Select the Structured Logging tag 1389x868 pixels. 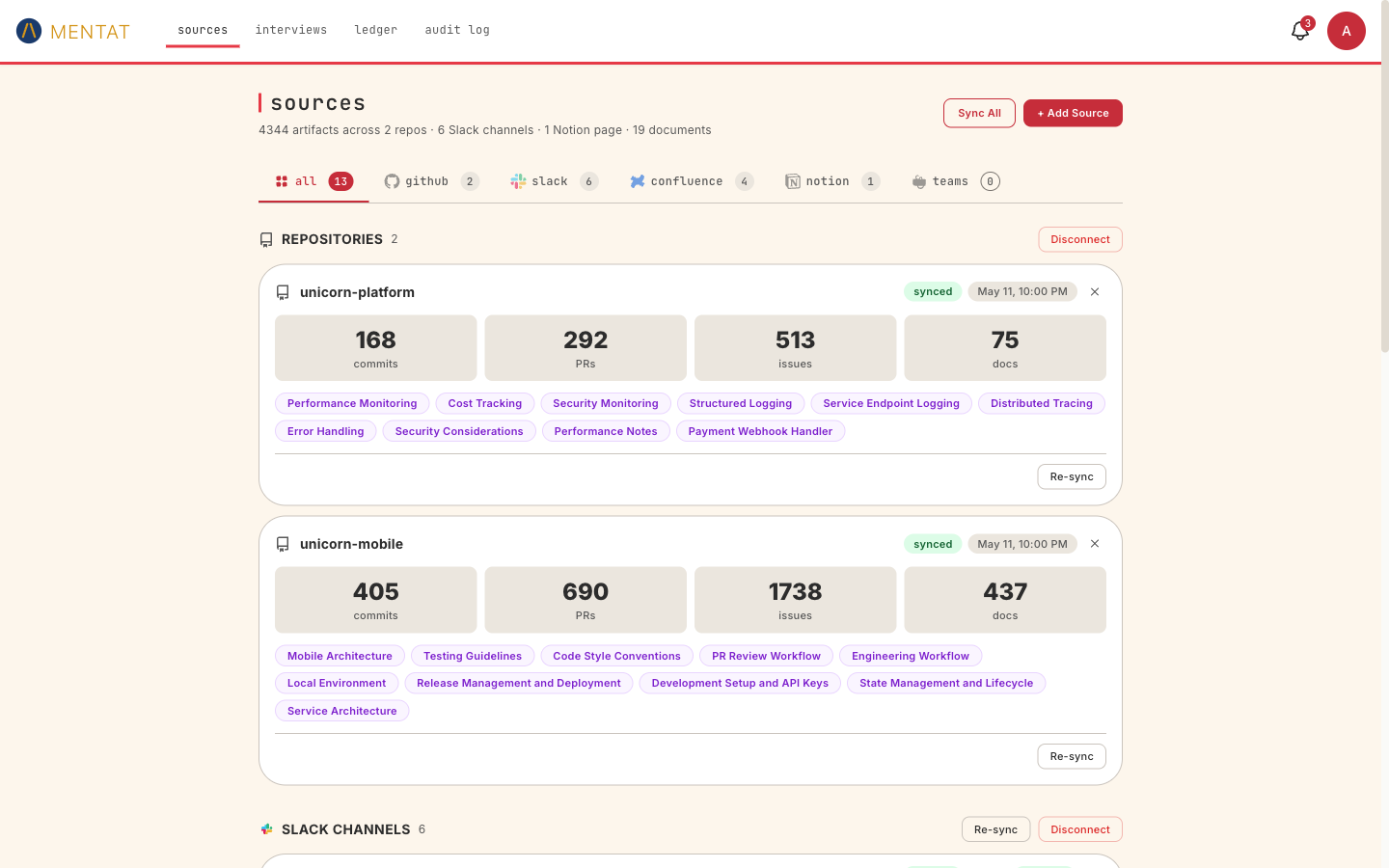click(x=741, y=403)
